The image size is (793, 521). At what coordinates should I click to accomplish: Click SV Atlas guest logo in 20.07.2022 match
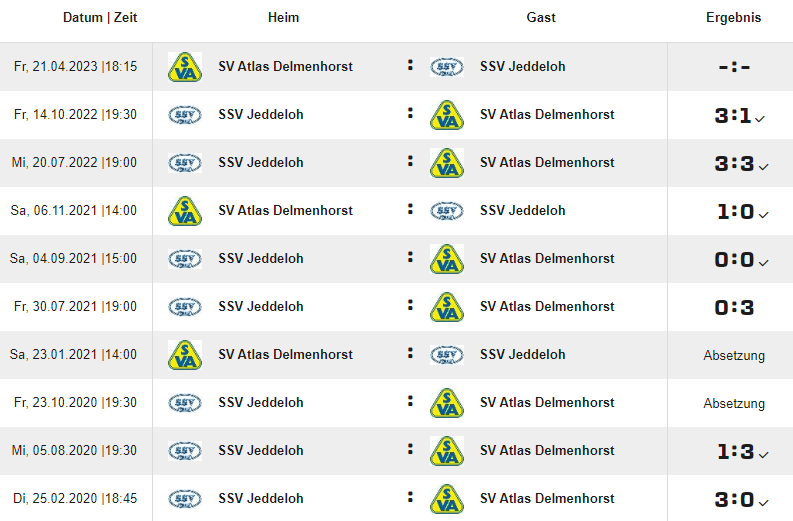point(447,163)
